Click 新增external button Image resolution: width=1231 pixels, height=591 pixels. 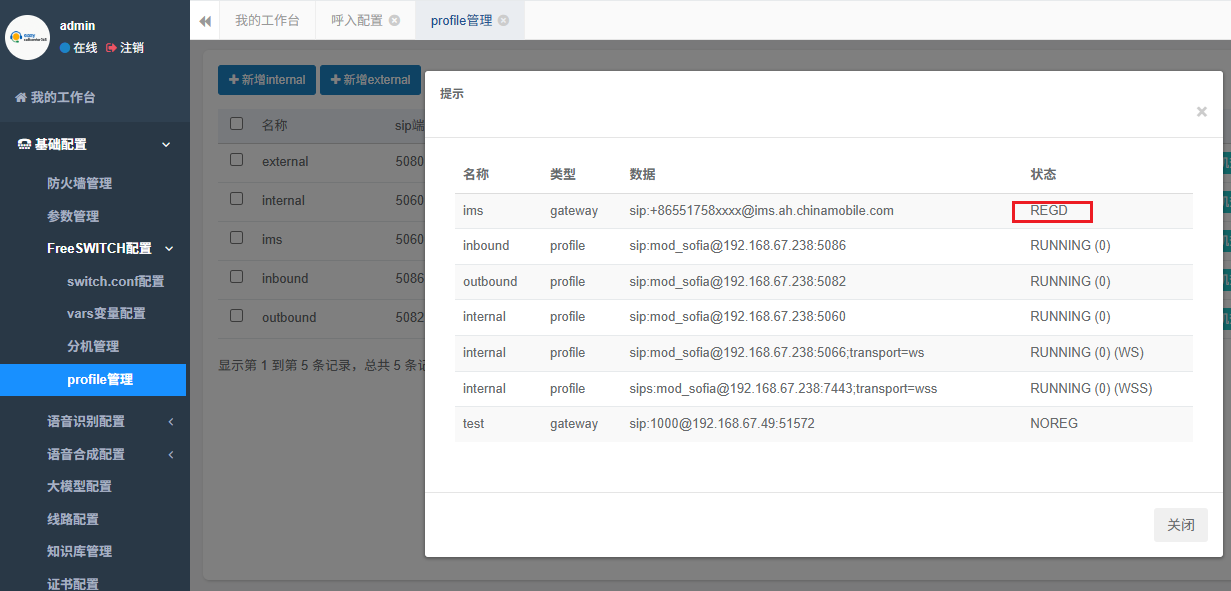[370, 80]
